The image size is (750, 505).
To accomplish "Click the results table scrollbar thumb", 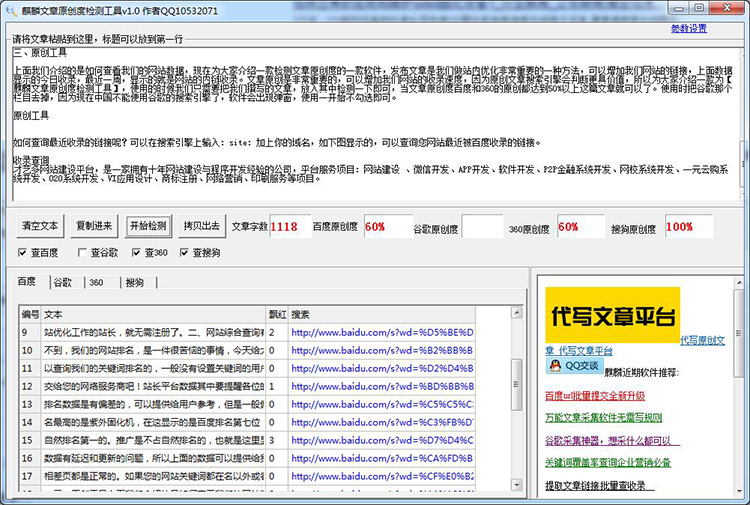I will tap(517, 384).
